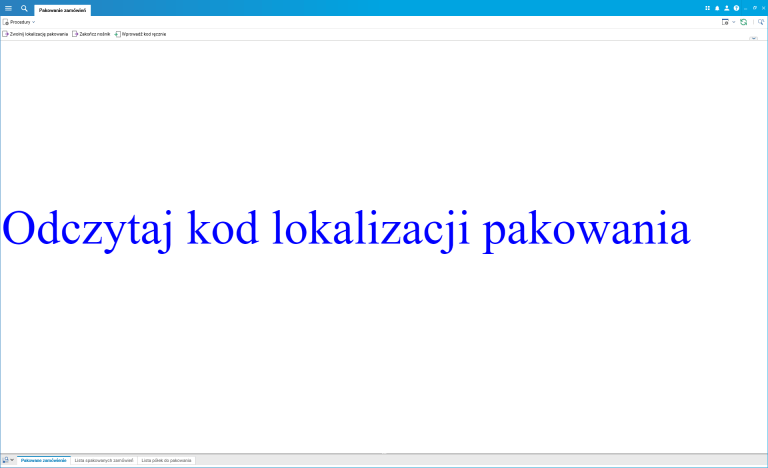The width and height of the screenshot is (768, 468).
Task: Click the green refresh icon
Action: point(744,22)
